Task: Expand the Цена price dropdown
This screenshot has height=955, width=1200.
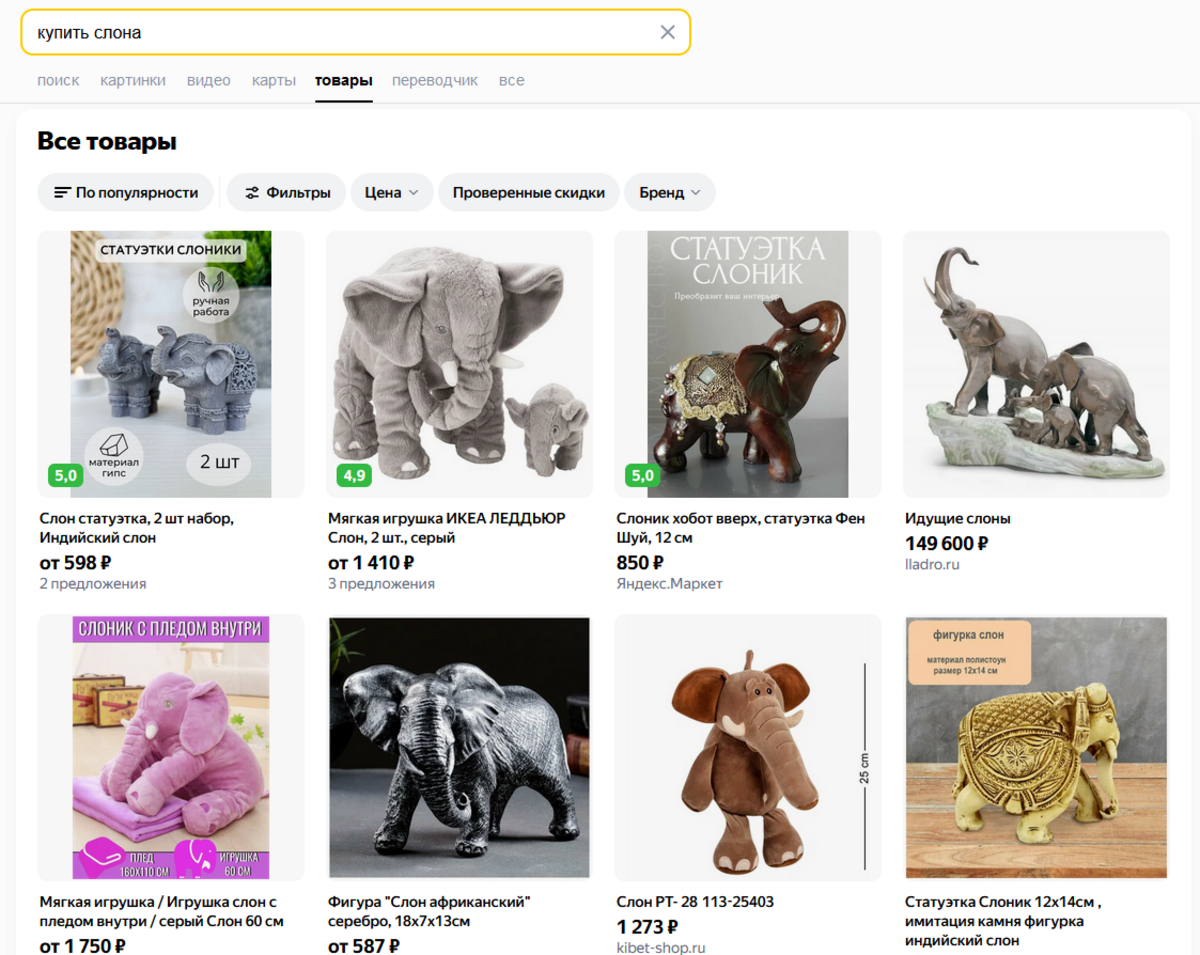Action: point(392,193)
